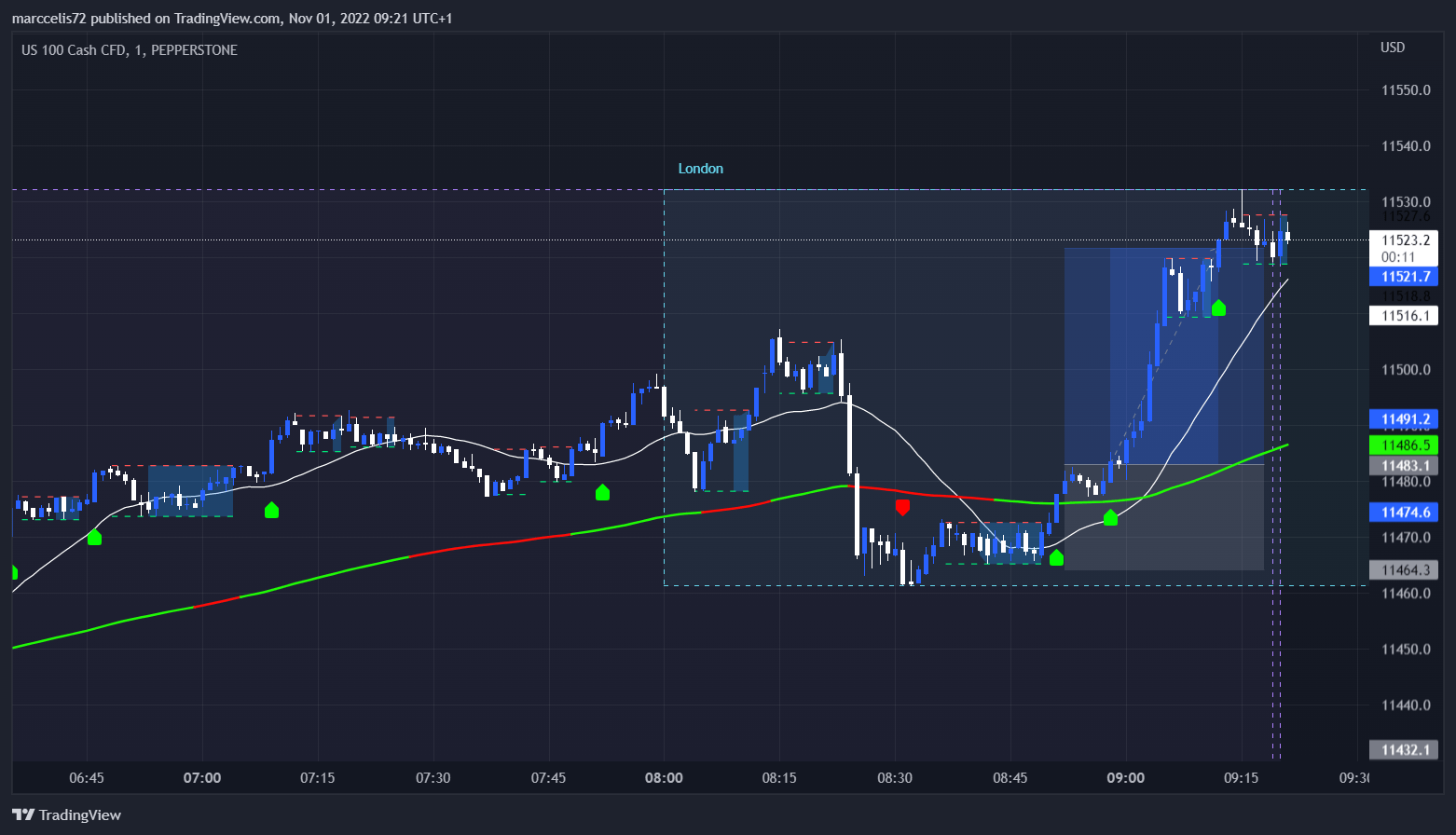Click the 09:00 label on the time axis
The height and width of the screenshot is (835, 1456).
tap(1126, 777)
